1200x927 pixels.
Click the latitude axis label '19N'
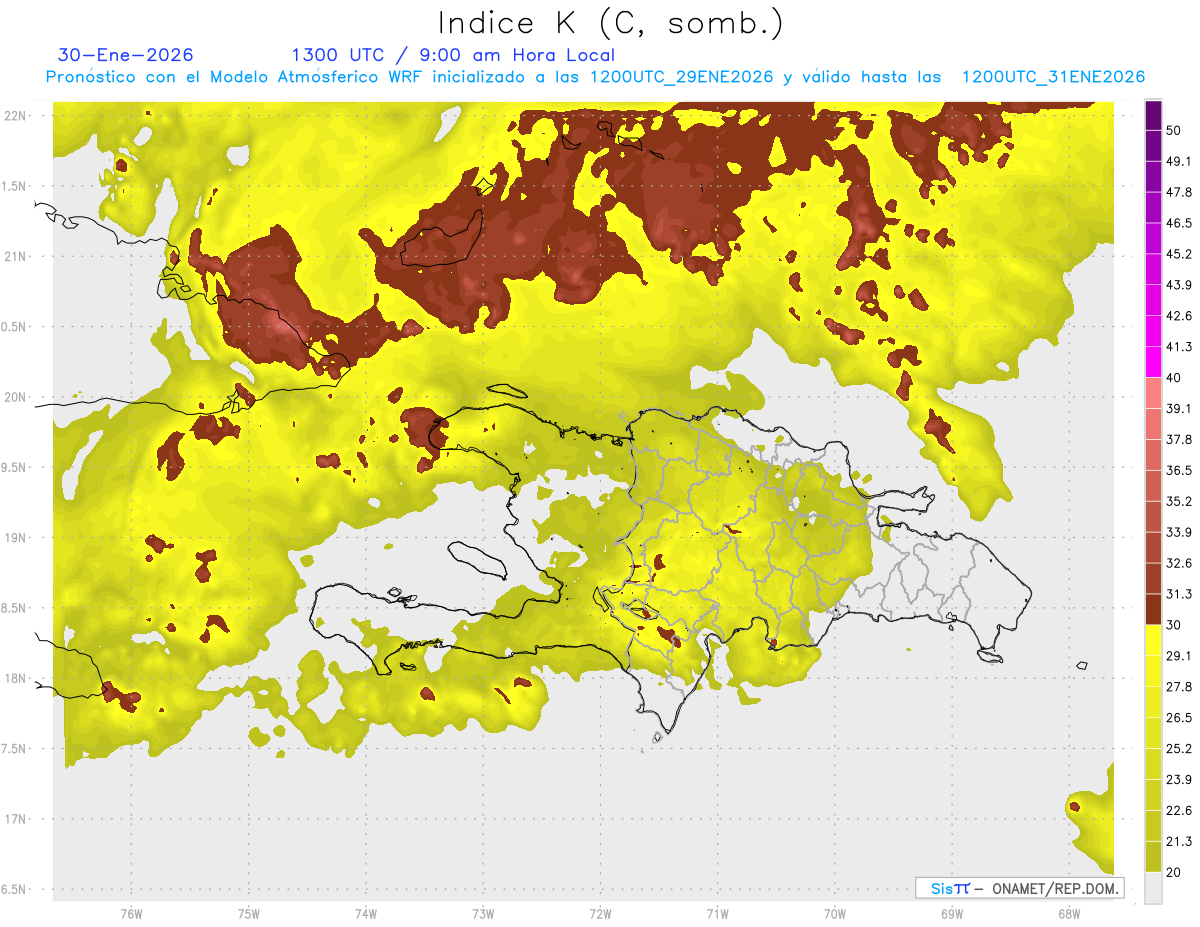(x=16, y=538)
